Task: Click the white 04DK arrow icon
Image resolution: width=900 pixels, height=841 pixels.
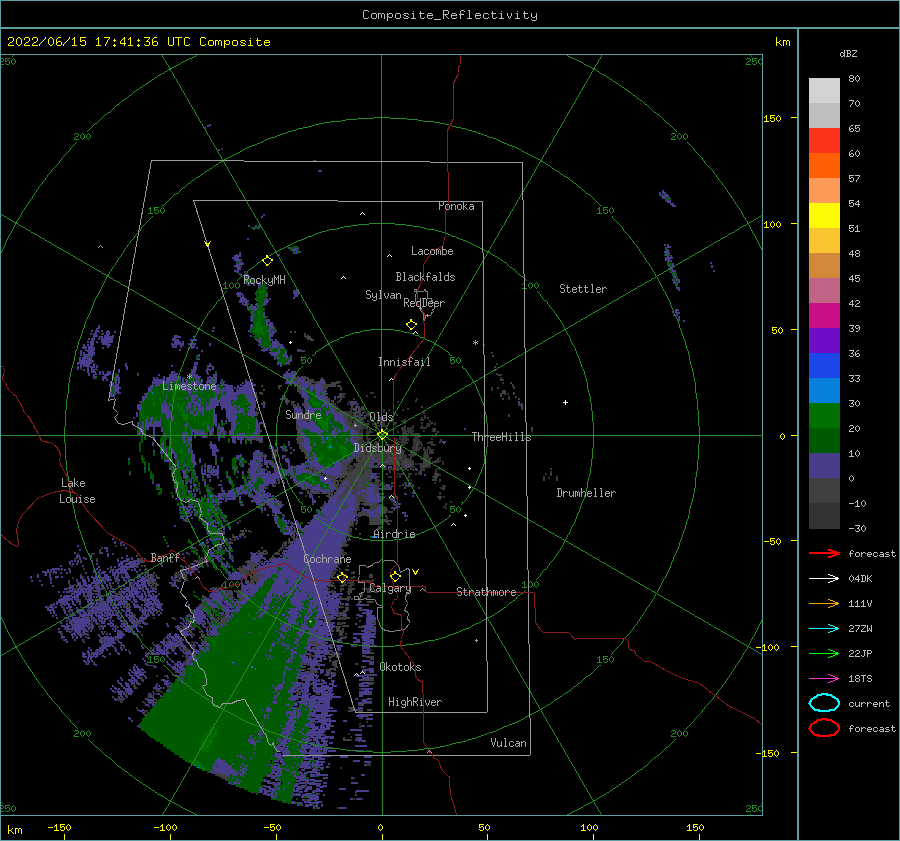Action: tap(824, 578)
